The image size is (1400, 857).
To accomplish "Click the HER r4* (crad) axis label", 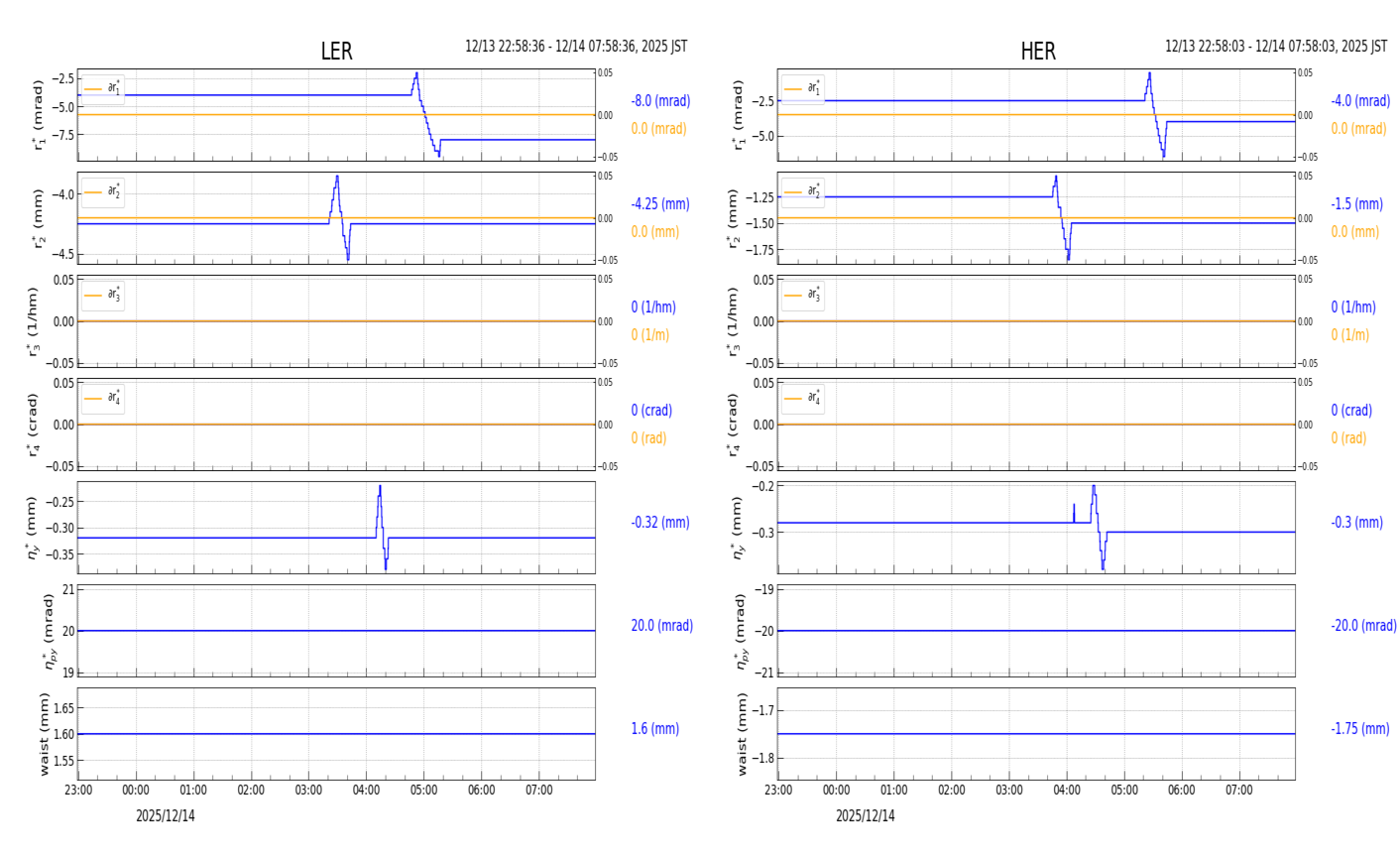I will [x=733, y=425].
